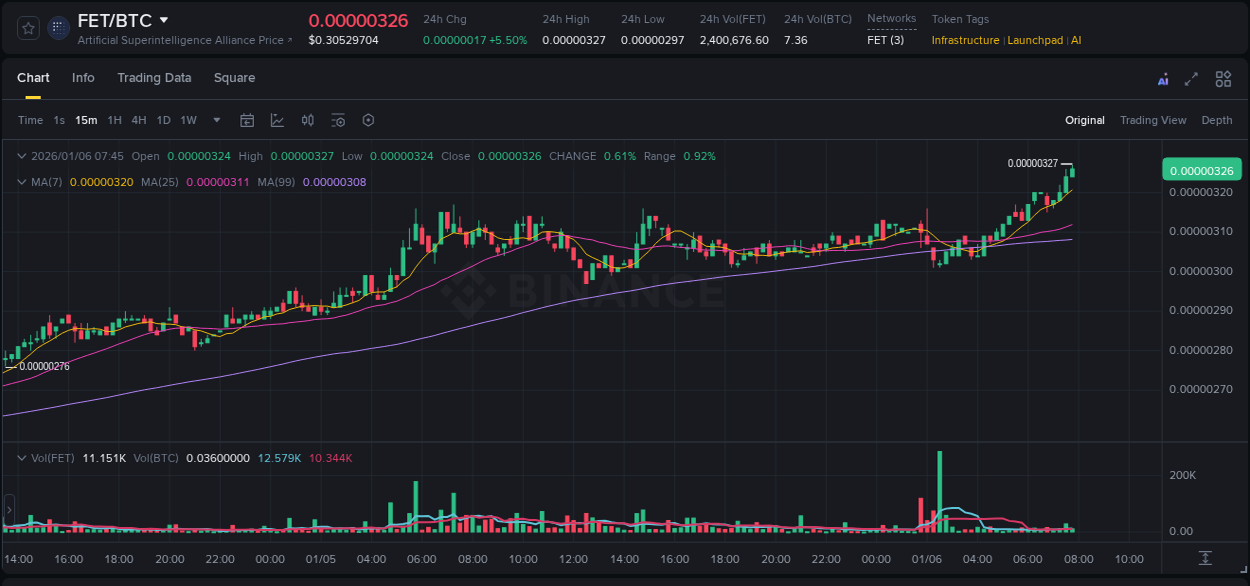
Task: Open the Launchpad token tag link
Action: point(1036,40)
